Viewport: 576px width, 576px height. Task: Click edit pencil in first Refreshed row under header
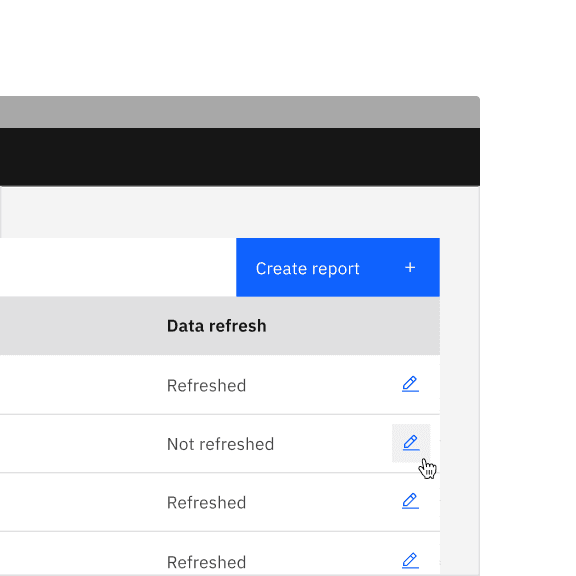pos(410,384)
